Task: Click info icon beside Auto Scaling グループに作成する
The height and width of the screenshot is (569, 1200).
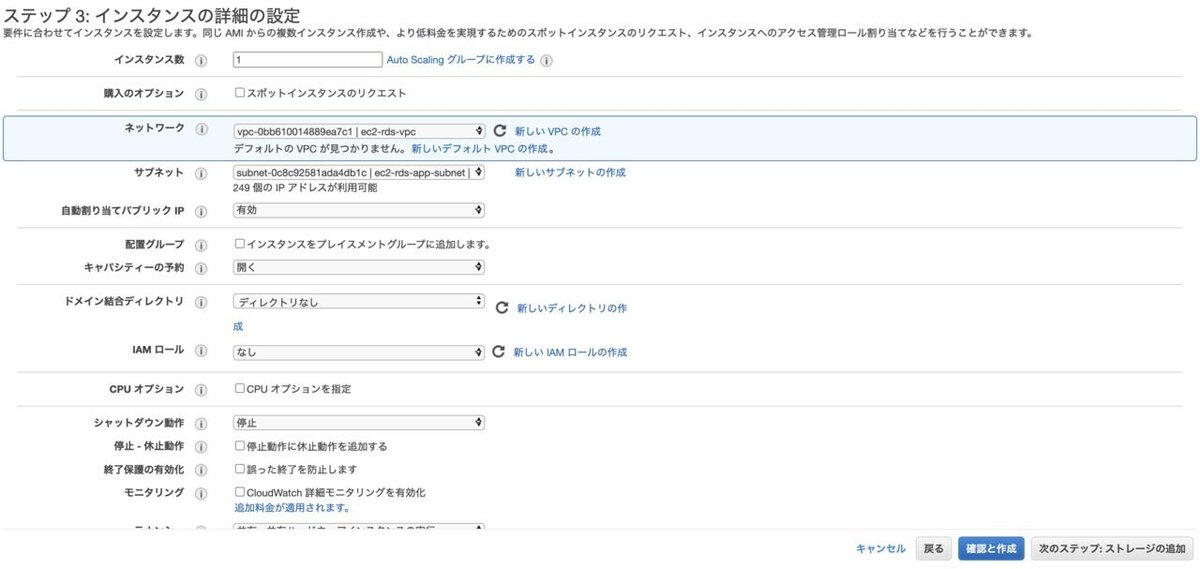Action: (x=547, y=60)
